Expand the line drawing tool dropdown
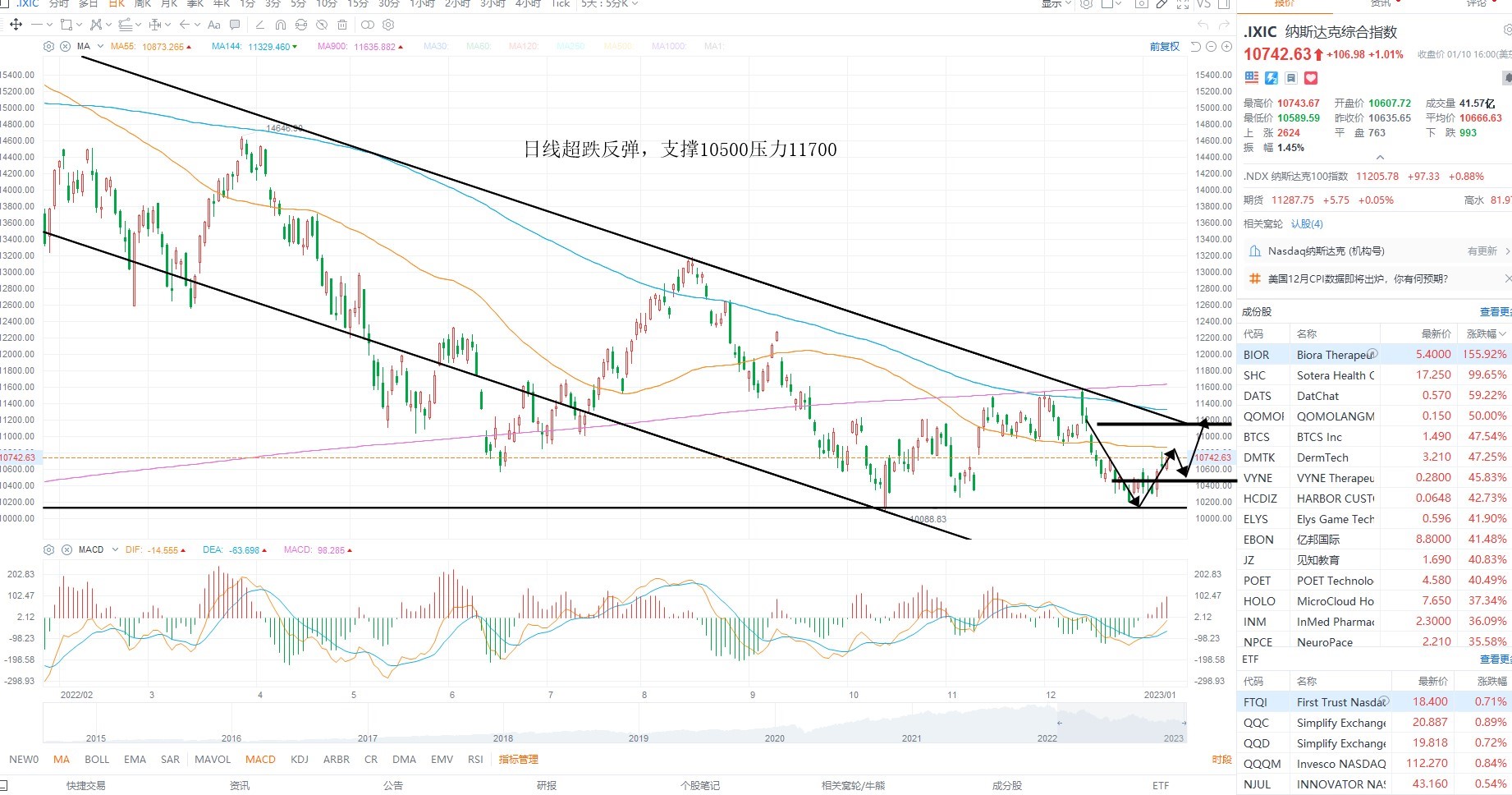 (49, 25)
